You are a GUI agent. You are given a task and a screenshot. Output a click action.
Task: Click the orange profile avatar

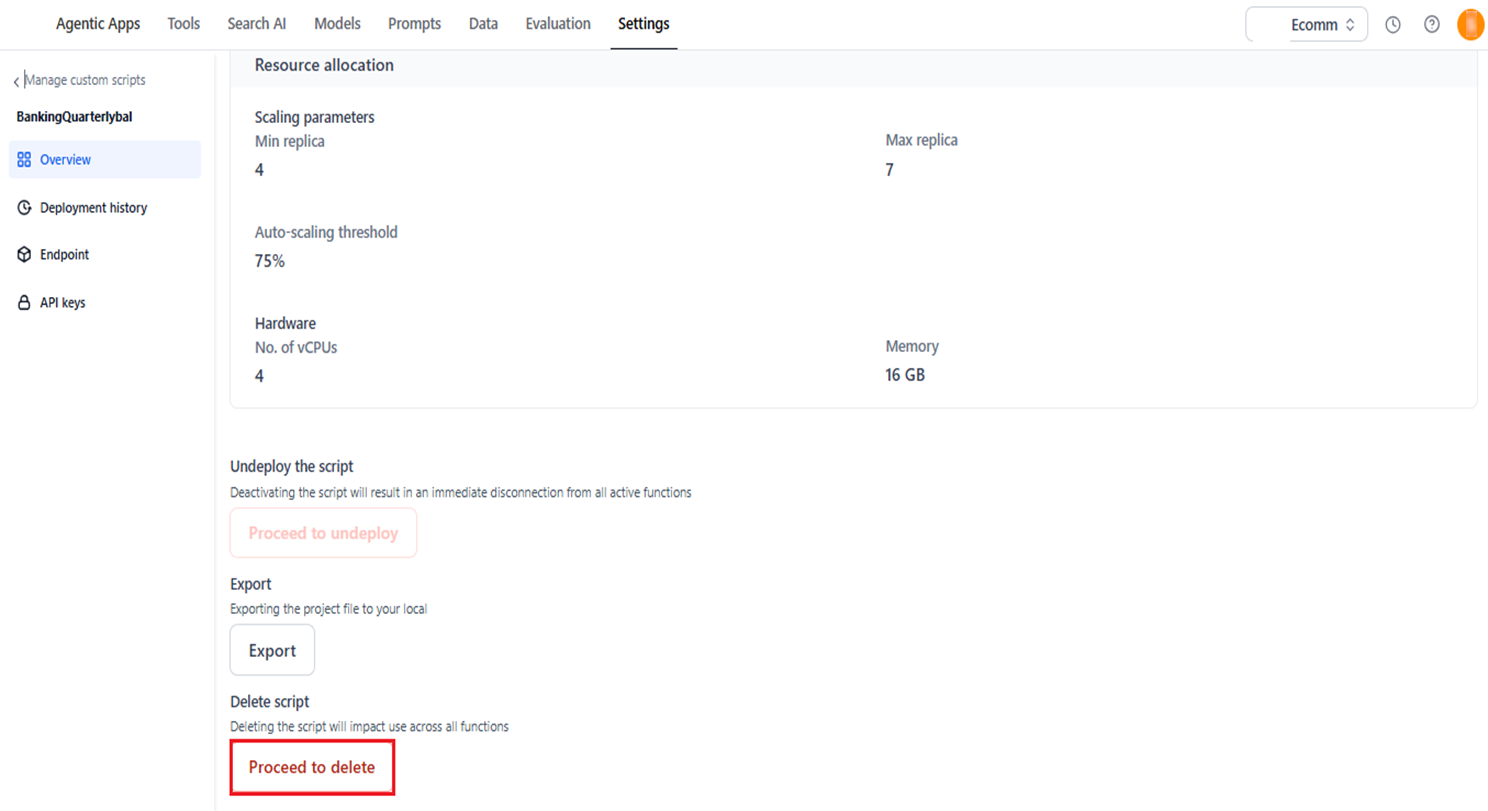pyautogui.click(x=1470, y=24)
